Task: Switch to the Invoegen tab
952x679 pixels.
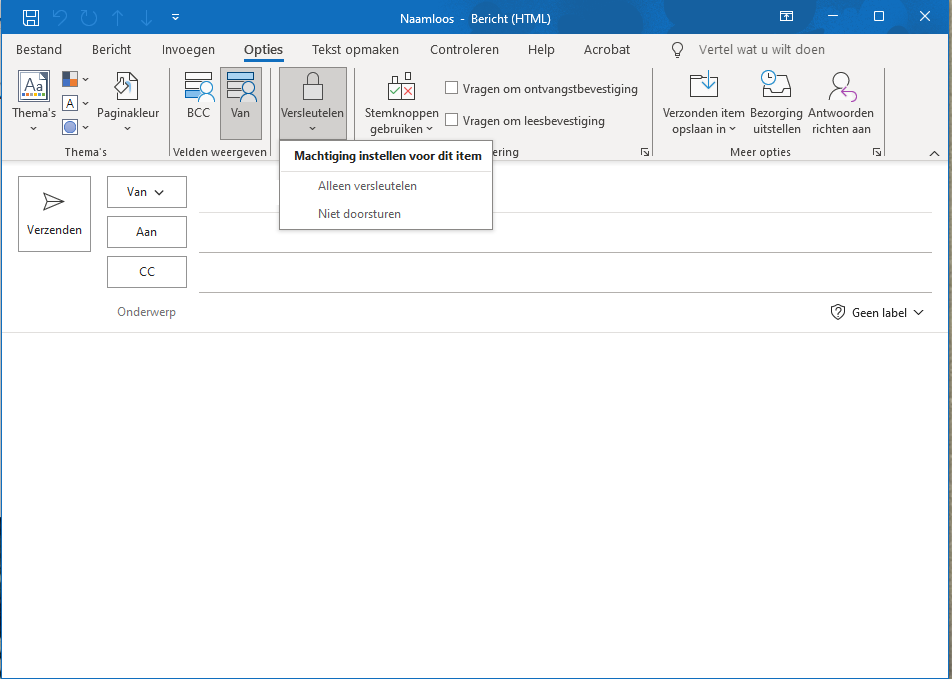Action: [x=188, y=50]
